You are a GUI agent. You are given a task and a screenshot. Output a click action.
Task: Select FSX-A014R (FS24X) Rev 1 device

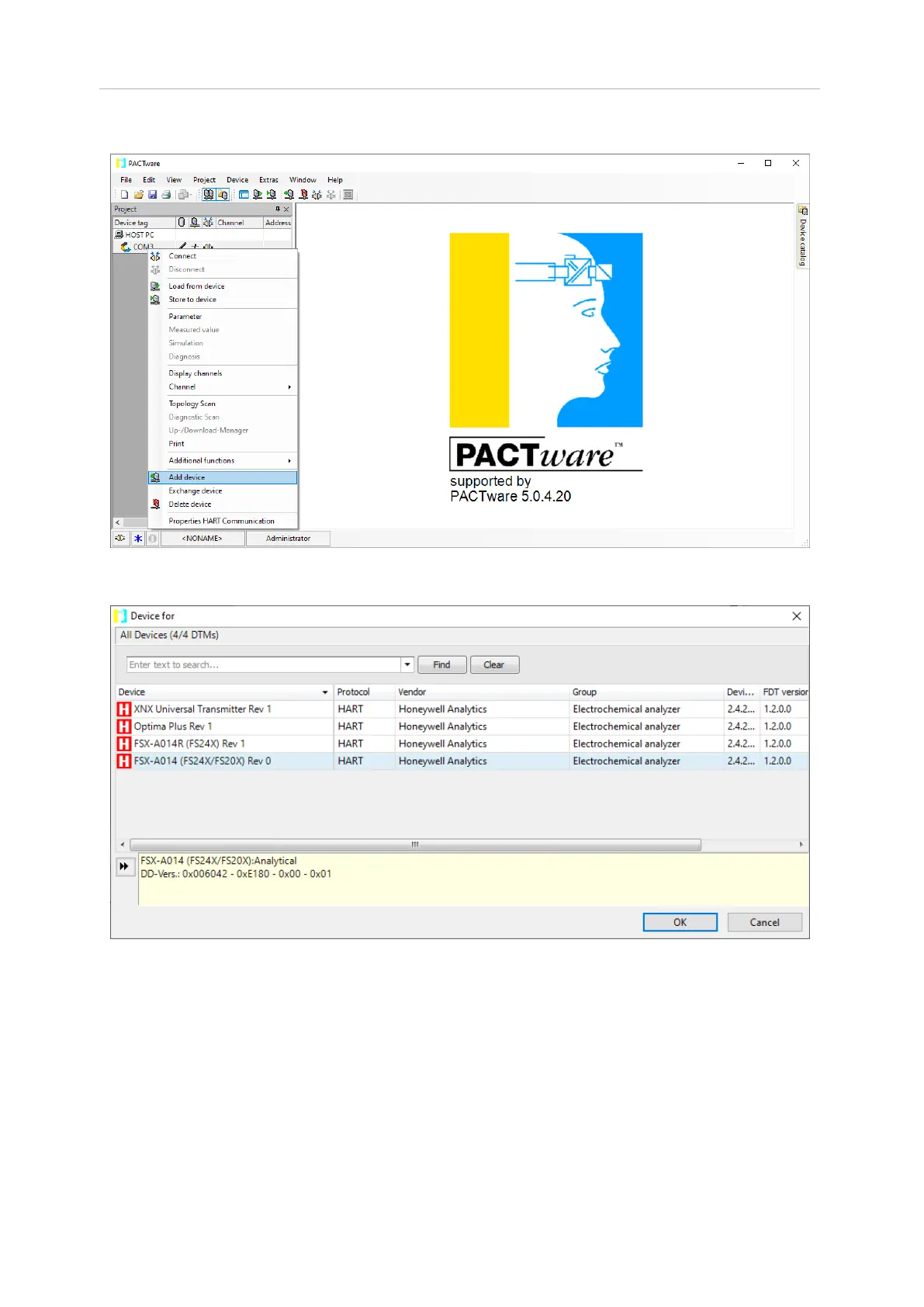(x=462, y=744)
